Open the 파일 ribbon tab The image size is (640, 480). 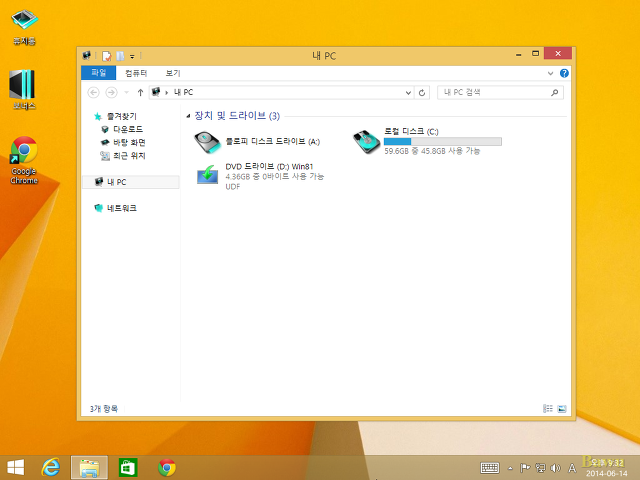(98, 73)
